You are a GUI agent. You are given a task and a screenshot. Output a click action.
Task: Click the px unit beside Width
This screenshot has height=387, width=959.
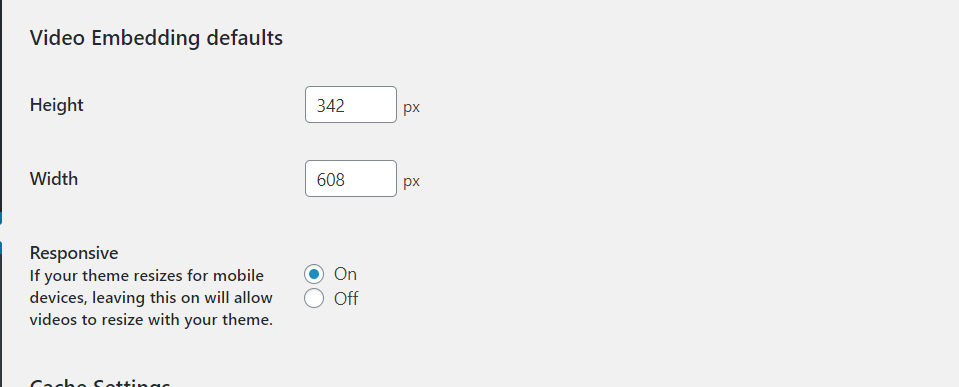(412, 182)
